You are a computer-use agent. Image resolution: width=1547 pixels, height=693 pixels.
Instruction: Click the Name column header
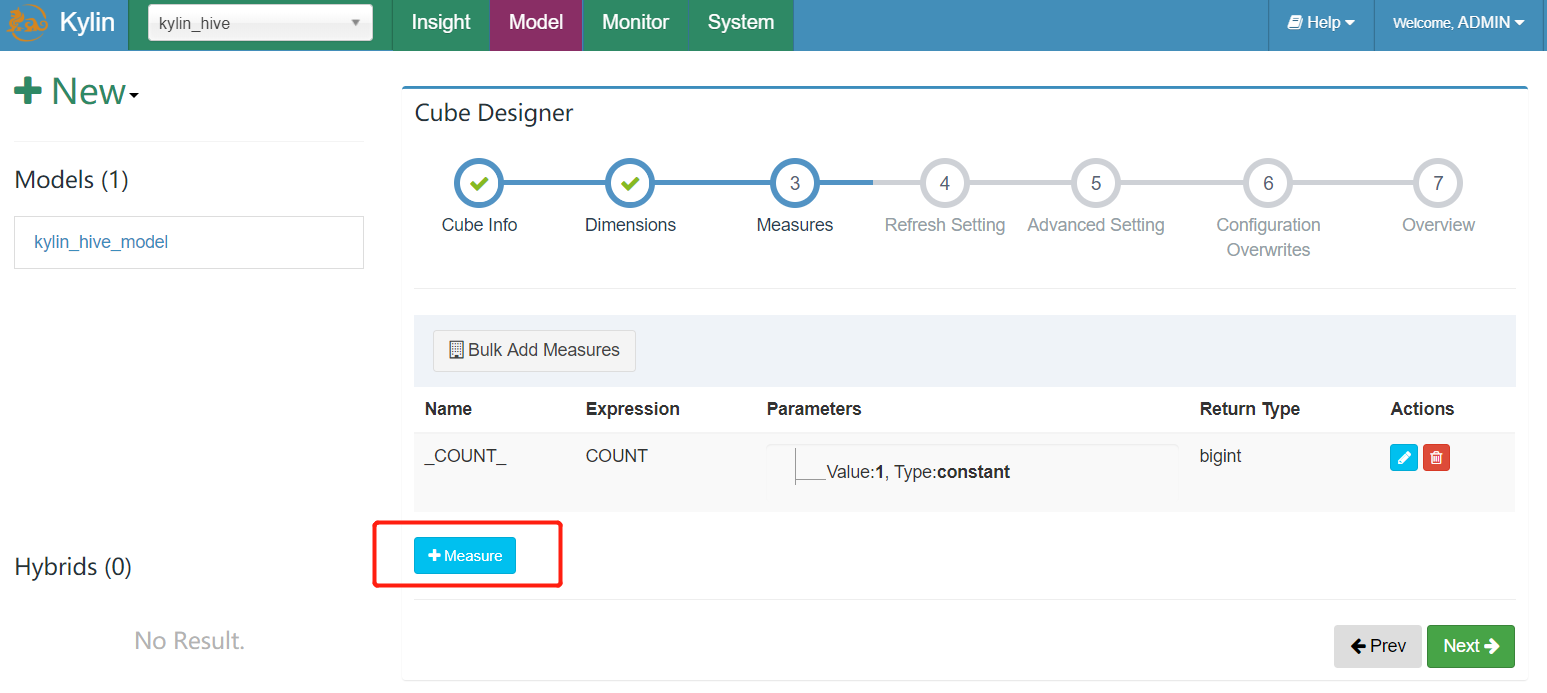(x=448, y=409)
